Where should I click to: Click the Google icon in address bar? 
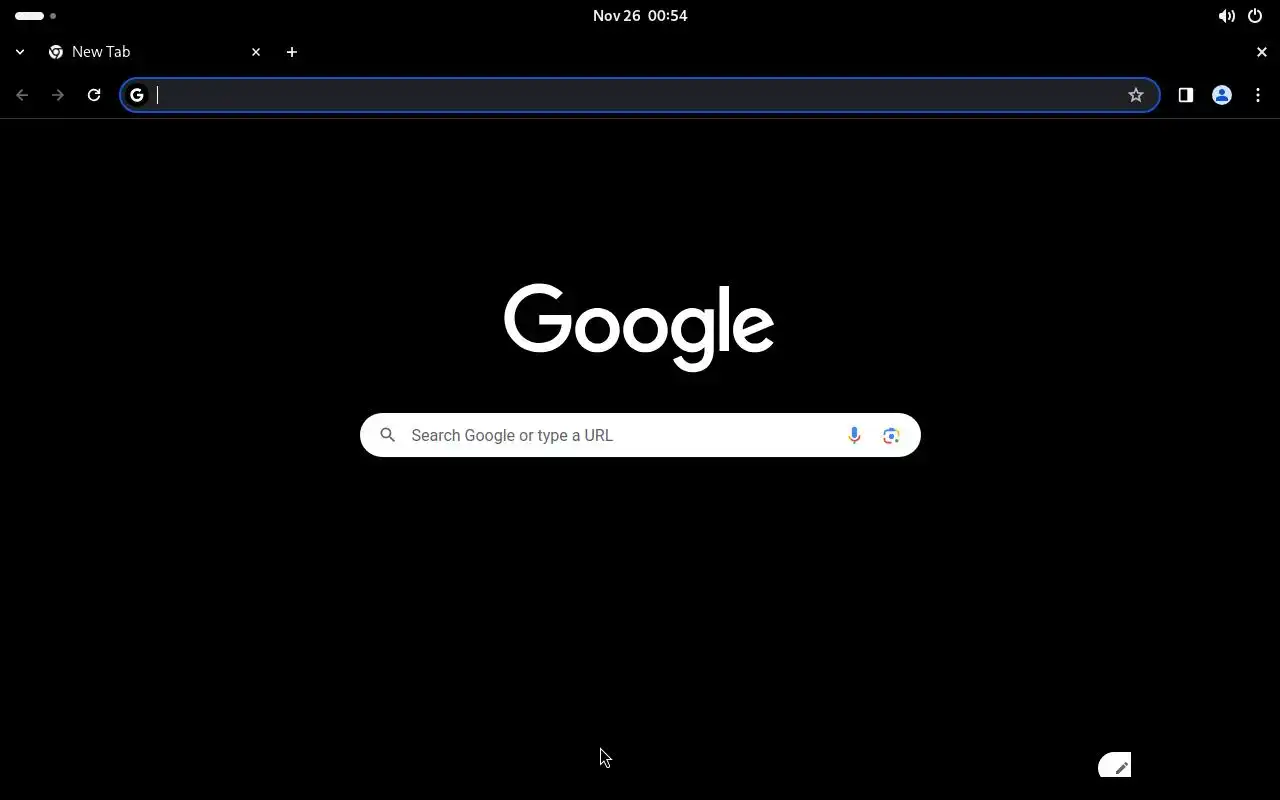(137, 95)
